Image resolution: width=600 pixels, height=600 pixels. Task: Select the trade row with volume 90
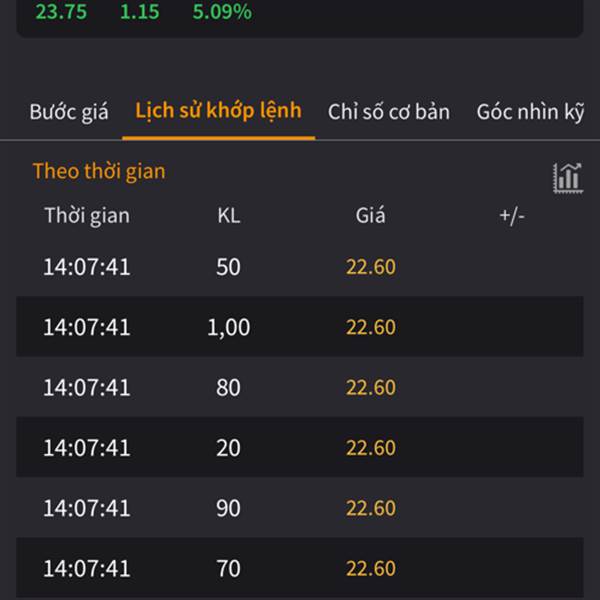300,507
